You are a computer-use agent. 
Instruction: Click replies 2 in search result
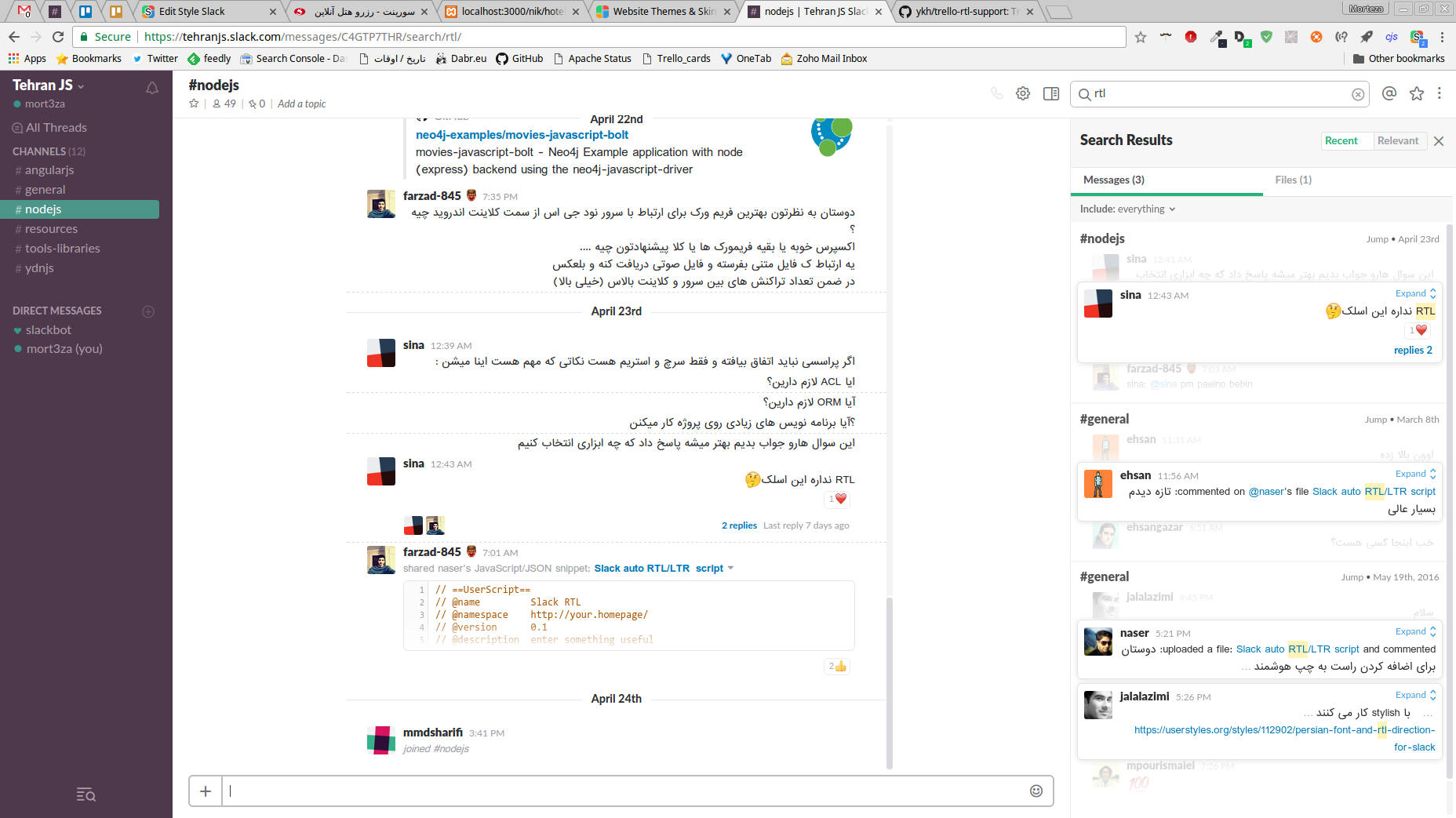point(1413,350)
